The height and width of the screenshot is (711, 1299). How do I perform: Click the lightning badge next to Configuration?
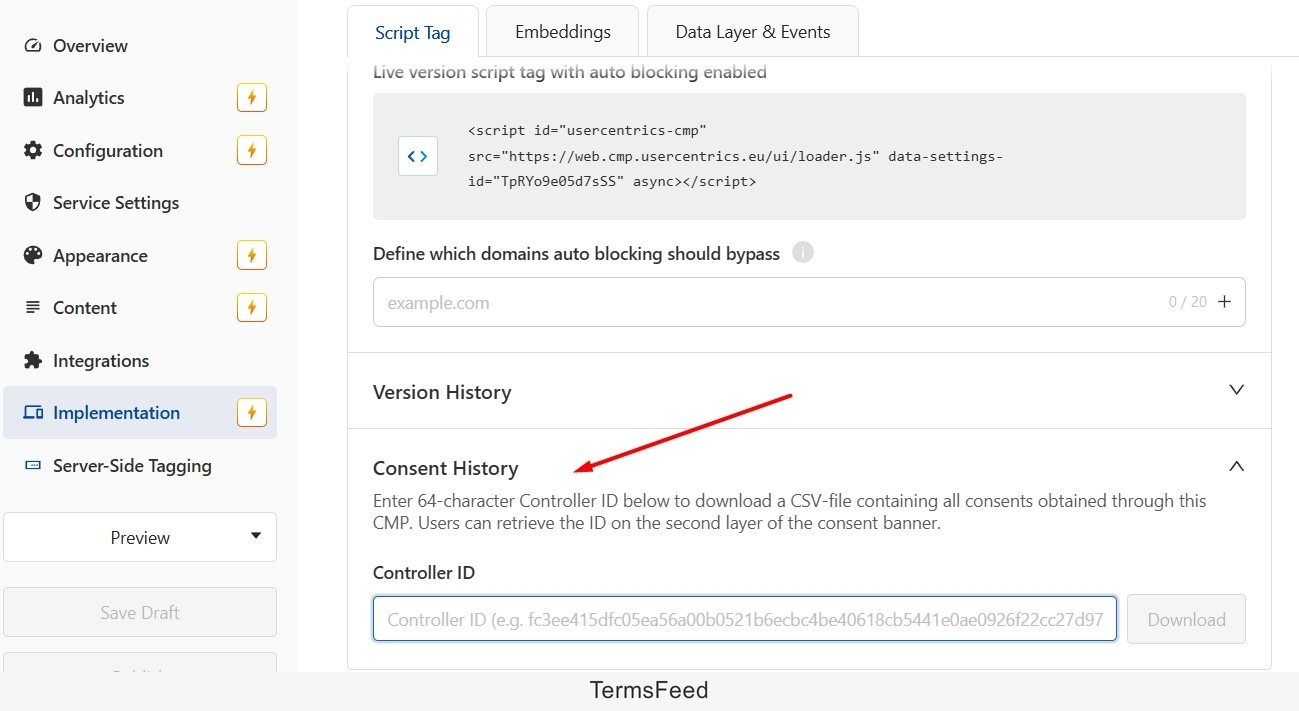click(252, 151)
